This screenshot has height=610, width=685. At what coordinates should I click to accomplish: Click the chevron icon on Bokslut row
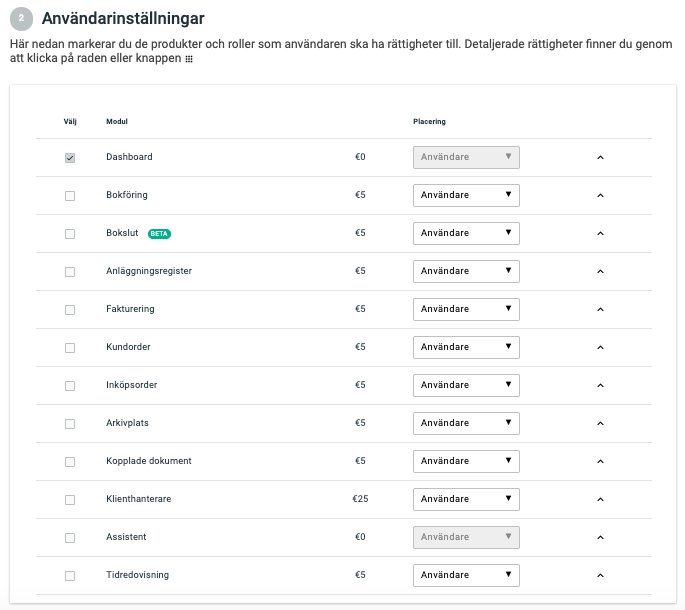[x=601, y=234]
